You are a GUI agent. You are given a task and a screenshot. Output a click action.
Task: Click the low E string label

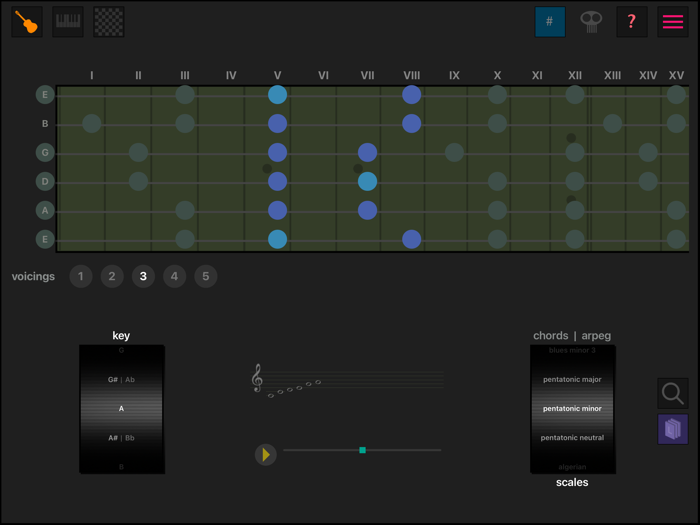pos(45,239)
